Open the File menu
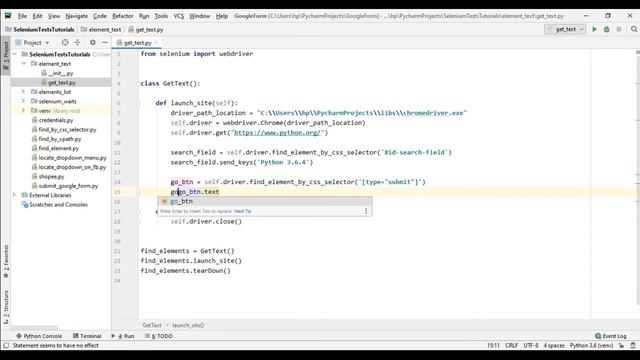Image resolution: width=640 pixels, height=360 pixels. pos(22,16)
